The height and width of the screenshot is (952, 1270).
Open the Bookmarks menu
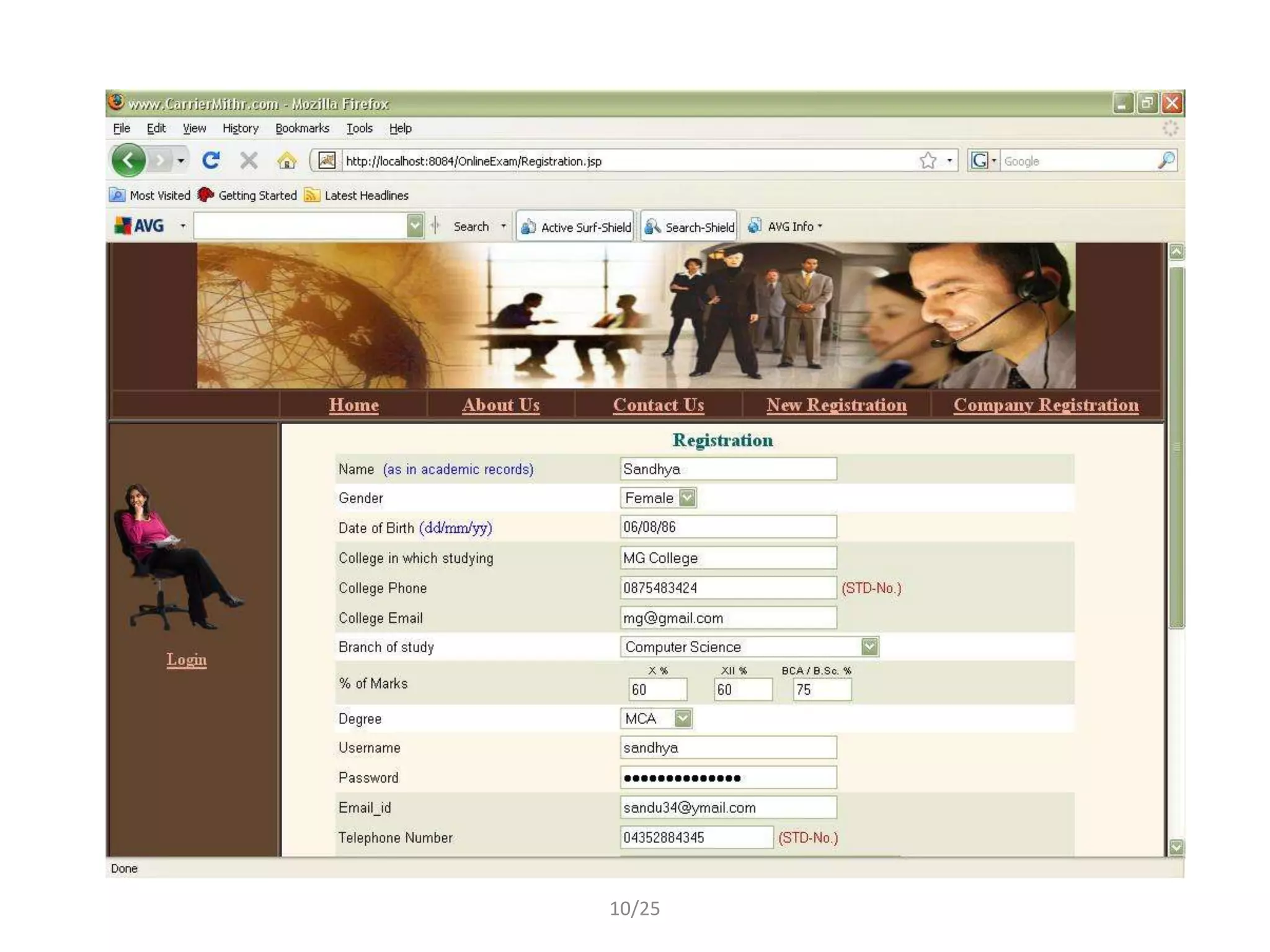302,128
